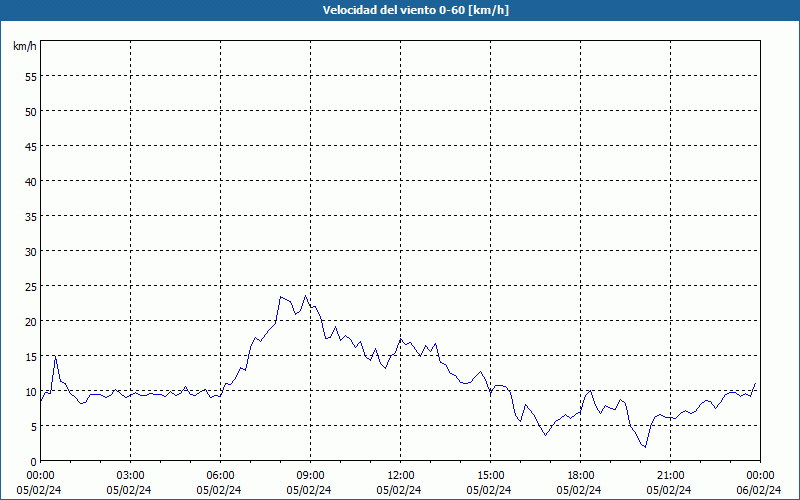Click the x-axis time label '06:00'
800x500 pixels.
click(x=220, y=476)
